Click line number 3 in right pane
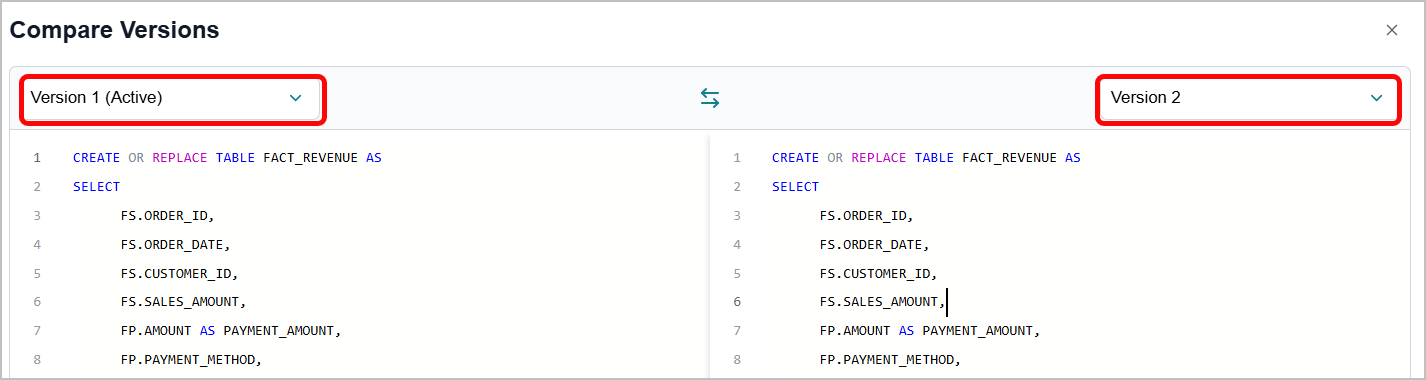 point(737,216)
